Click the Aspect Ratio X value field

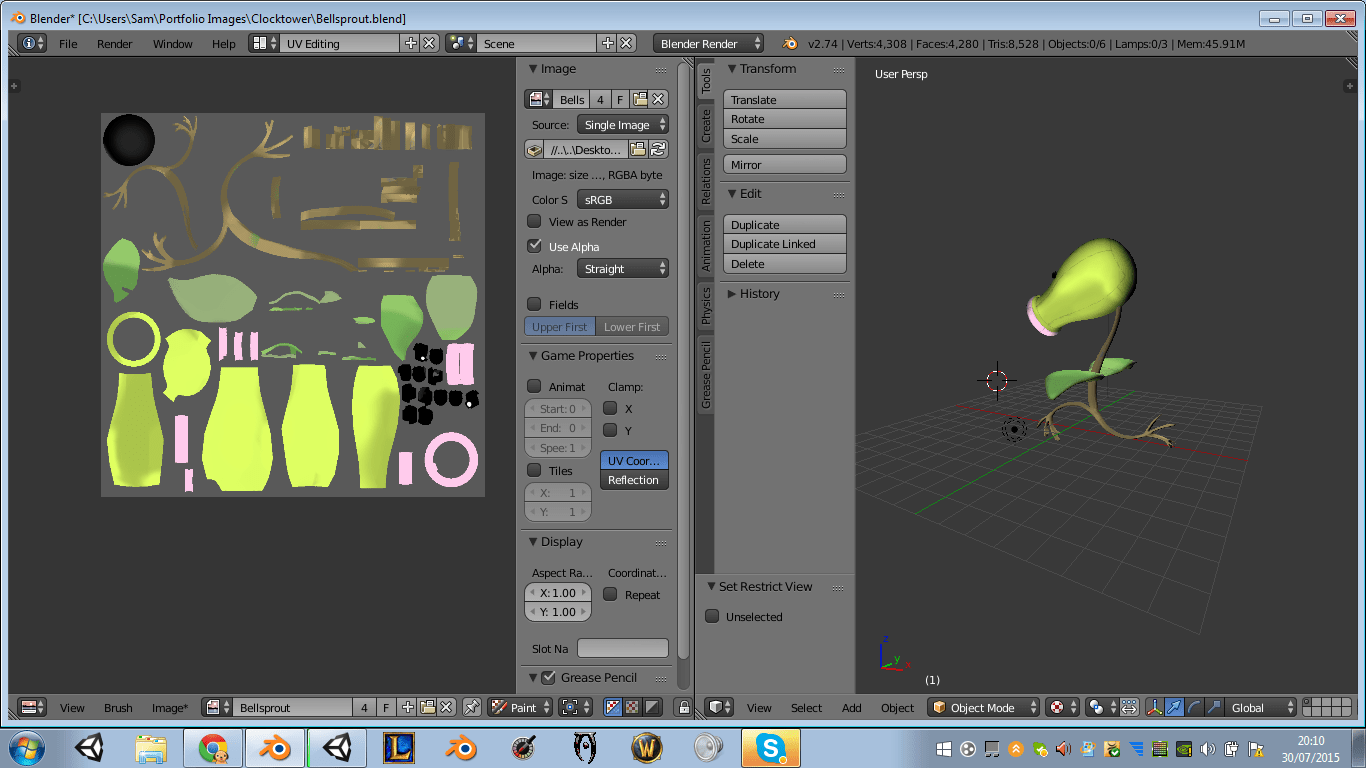[558, 593]
